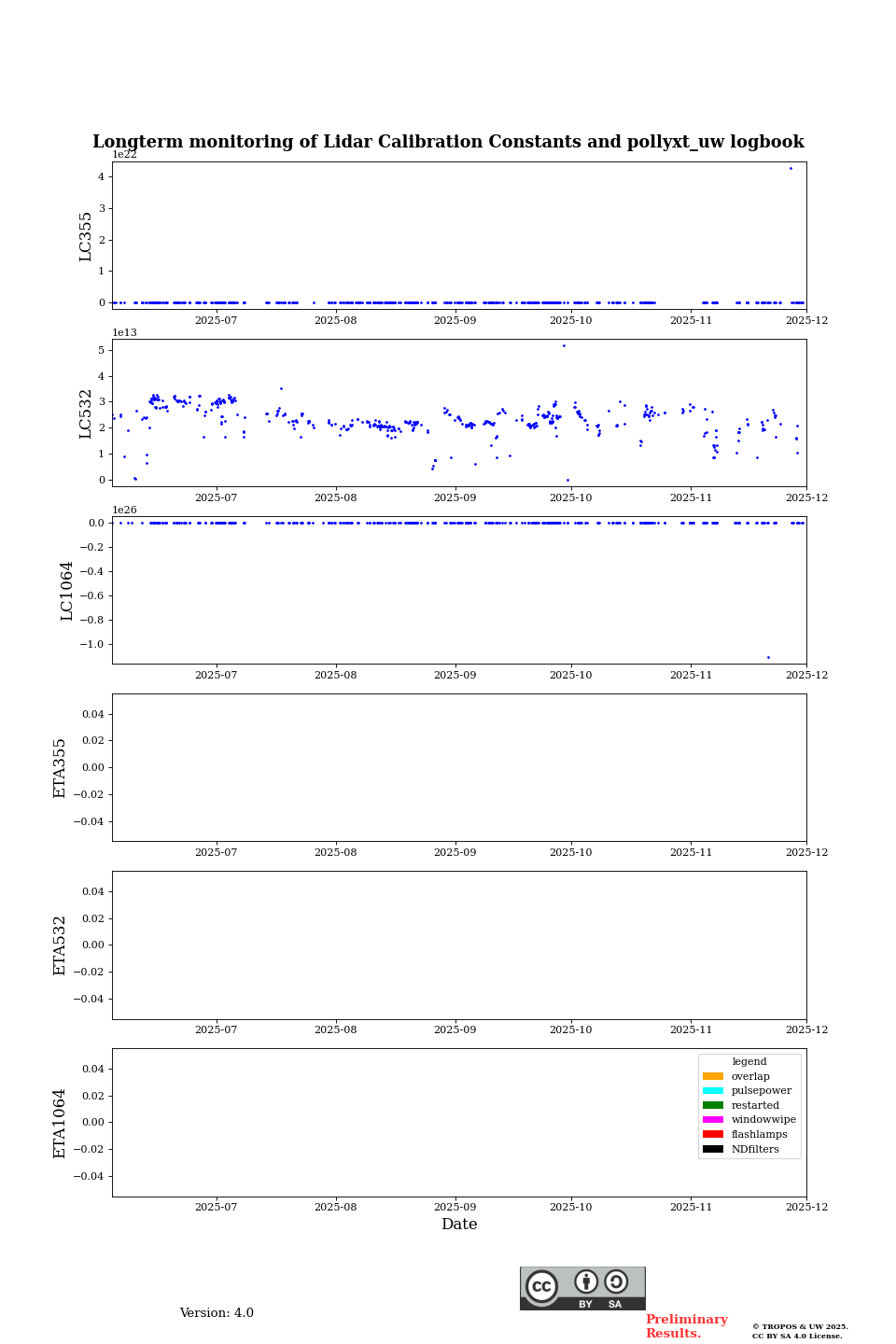Click the magenta windowwipe legend swatch

click(x=712, y=1120)
